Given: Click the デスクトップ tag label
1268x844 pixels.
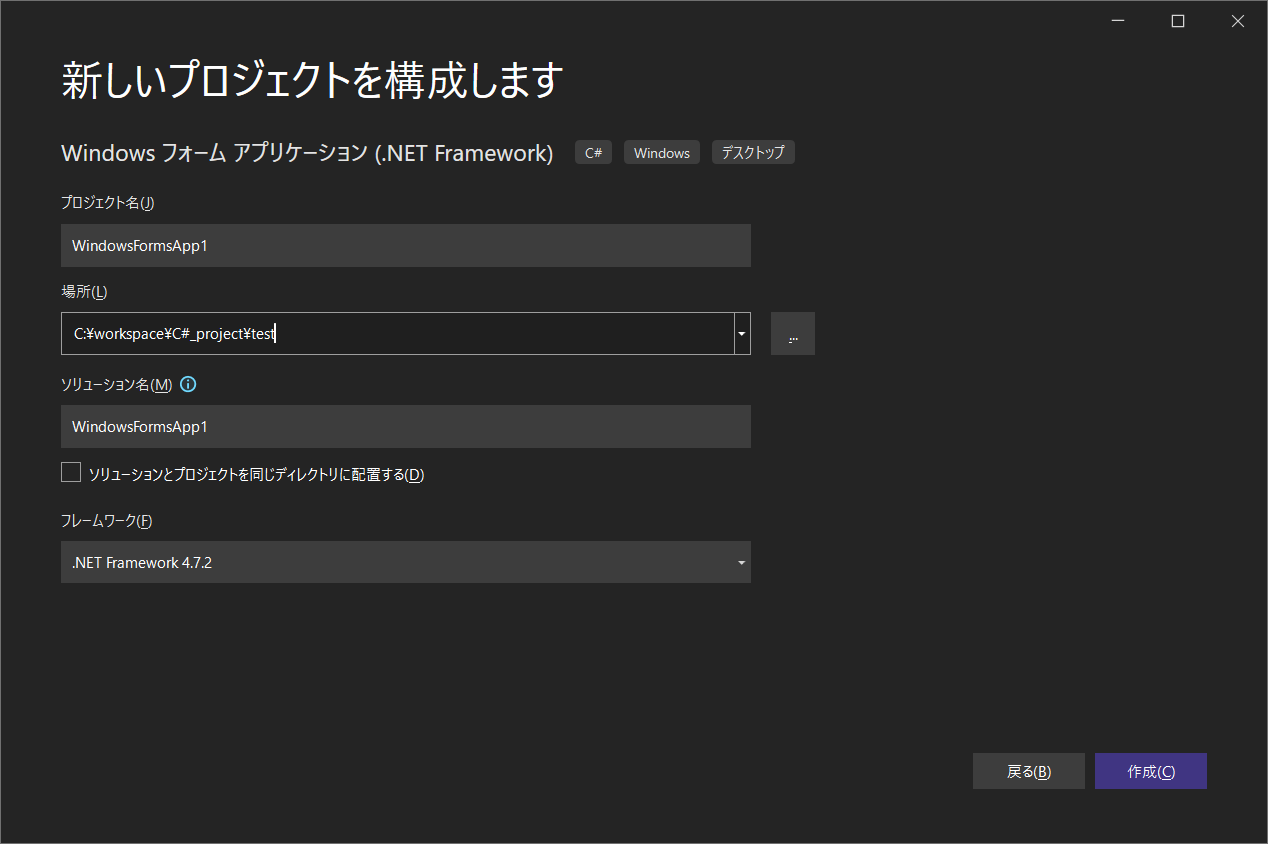Looking at the screenshot, I should tap(753, 153).
